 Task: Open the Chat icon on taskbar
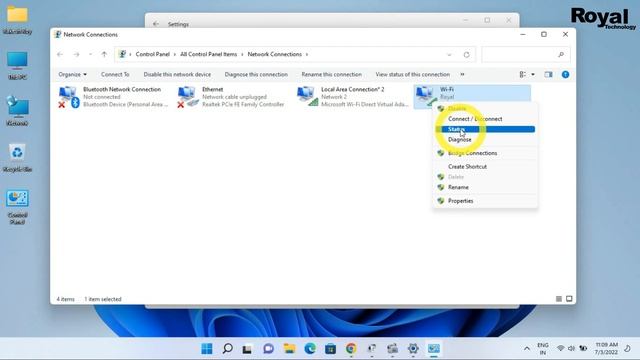pos(268,349)
